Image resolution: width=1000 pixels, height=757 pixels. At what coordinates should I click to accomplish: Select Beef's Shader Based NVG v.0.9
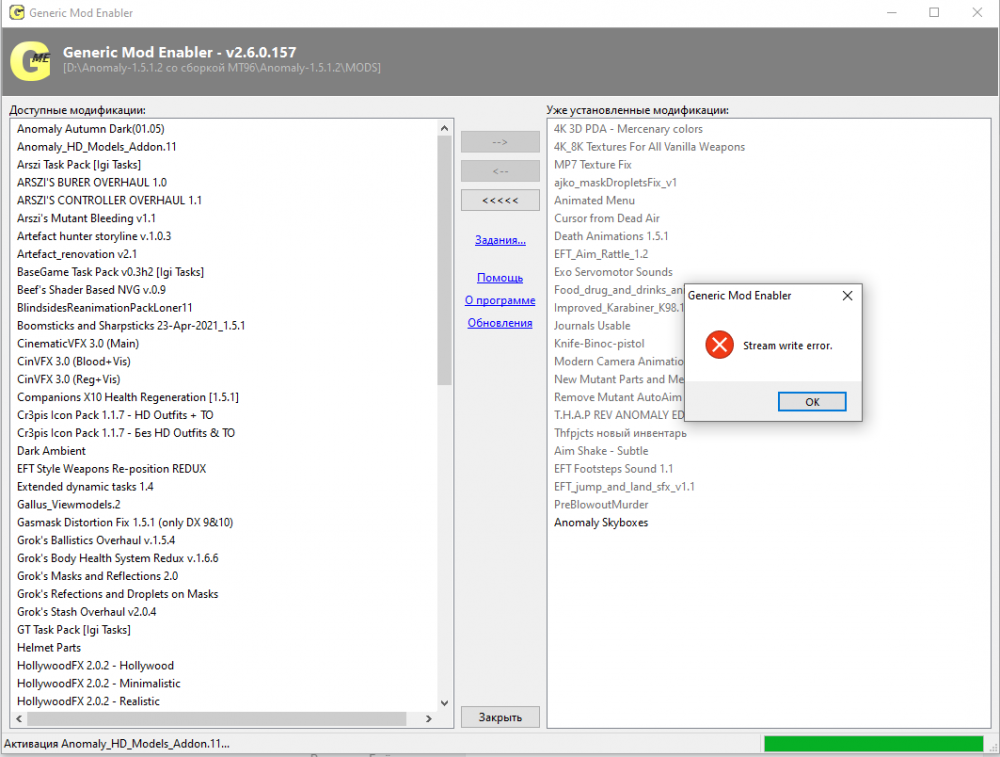pos(91,290)
